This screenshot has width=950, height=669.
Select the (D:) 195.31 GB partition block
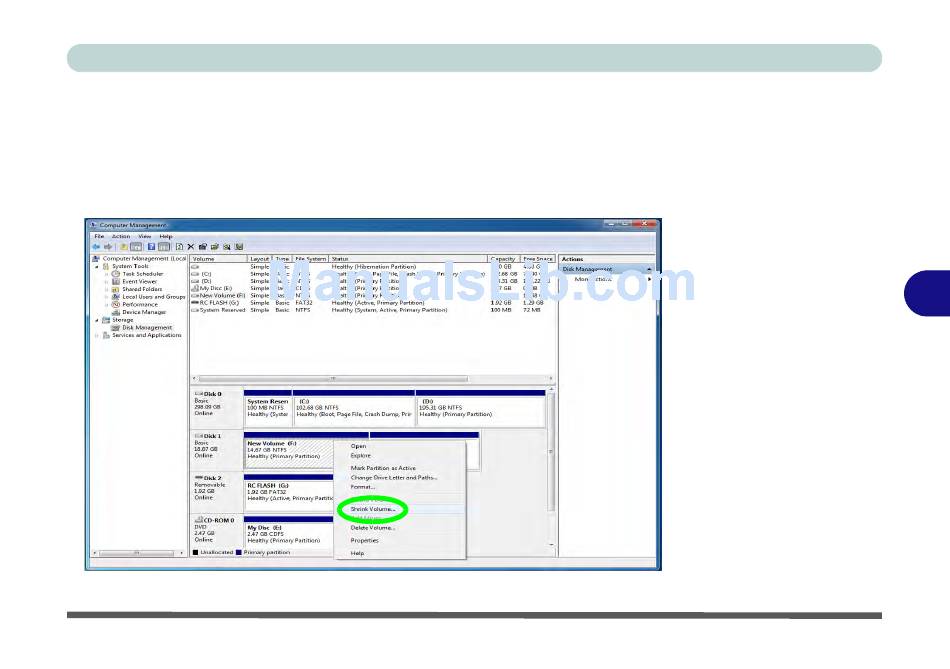coord(480,408)
